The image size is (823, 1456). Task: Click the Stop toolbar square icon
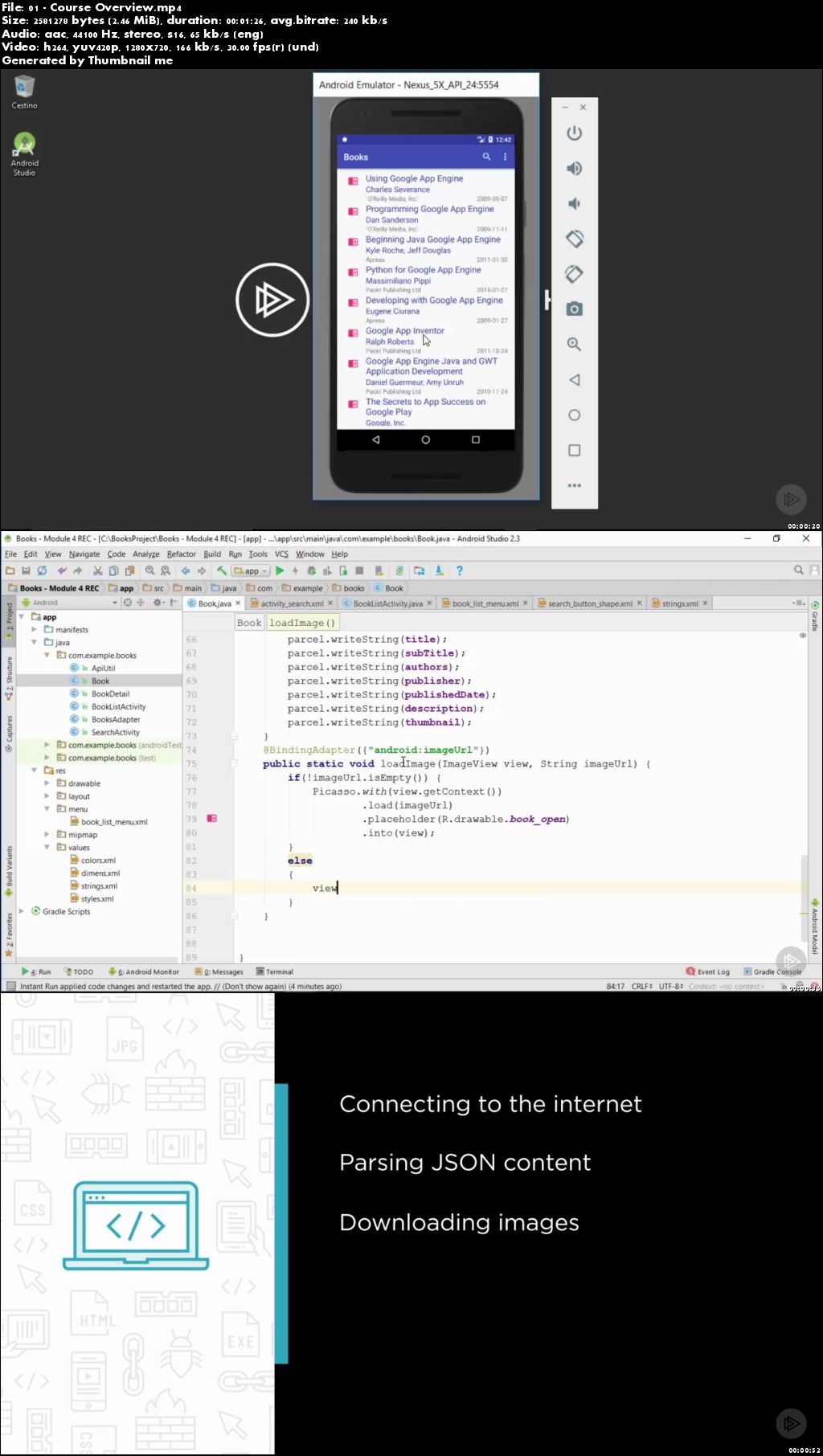pyautogui.click(x=359, y=571)
